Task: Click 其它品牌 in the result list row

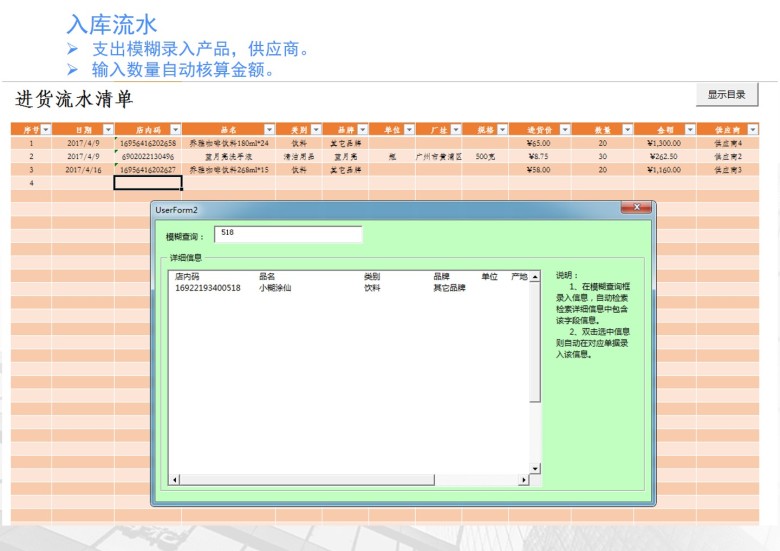Action: tap(449, 288)
